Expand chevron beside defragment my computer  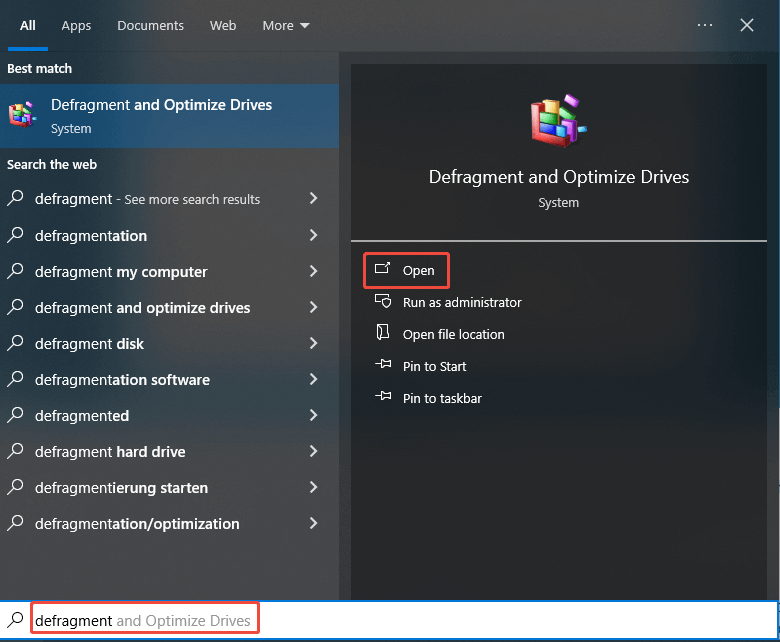click(x=313, y=272)
